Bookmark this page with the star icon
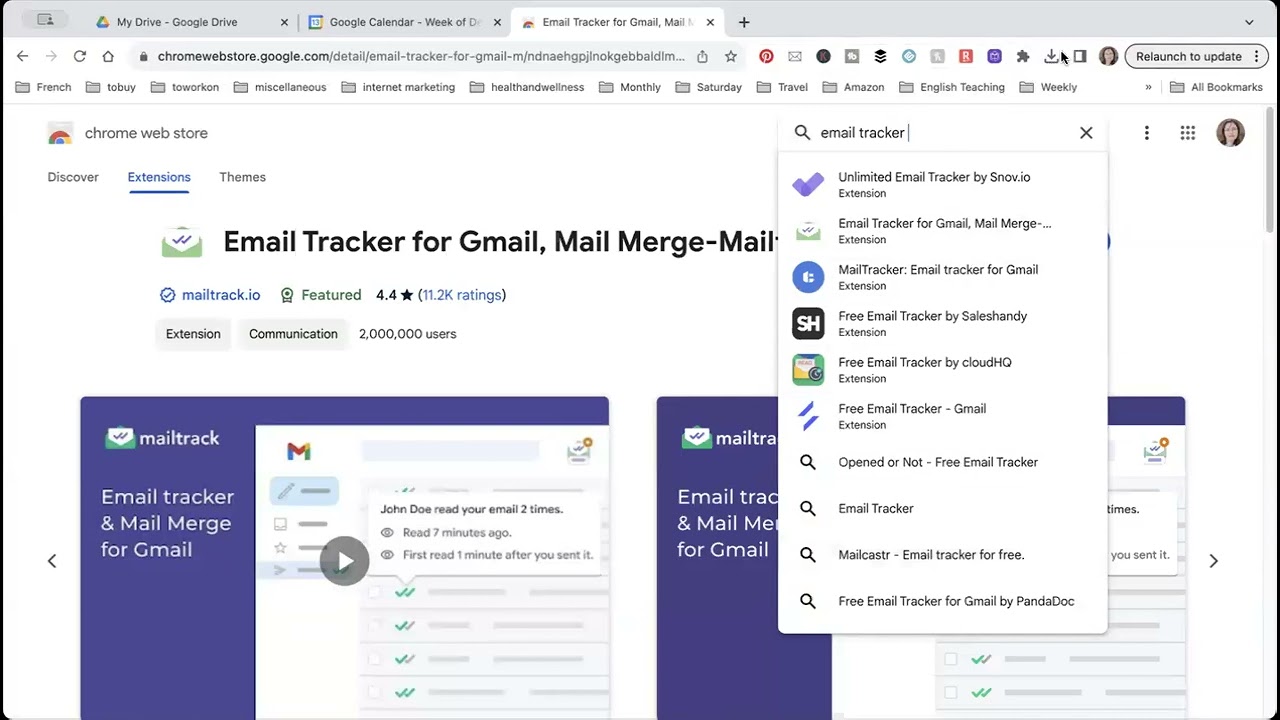Image resolution: width=1280 pixels, height=720 pixels. (731, 57)
